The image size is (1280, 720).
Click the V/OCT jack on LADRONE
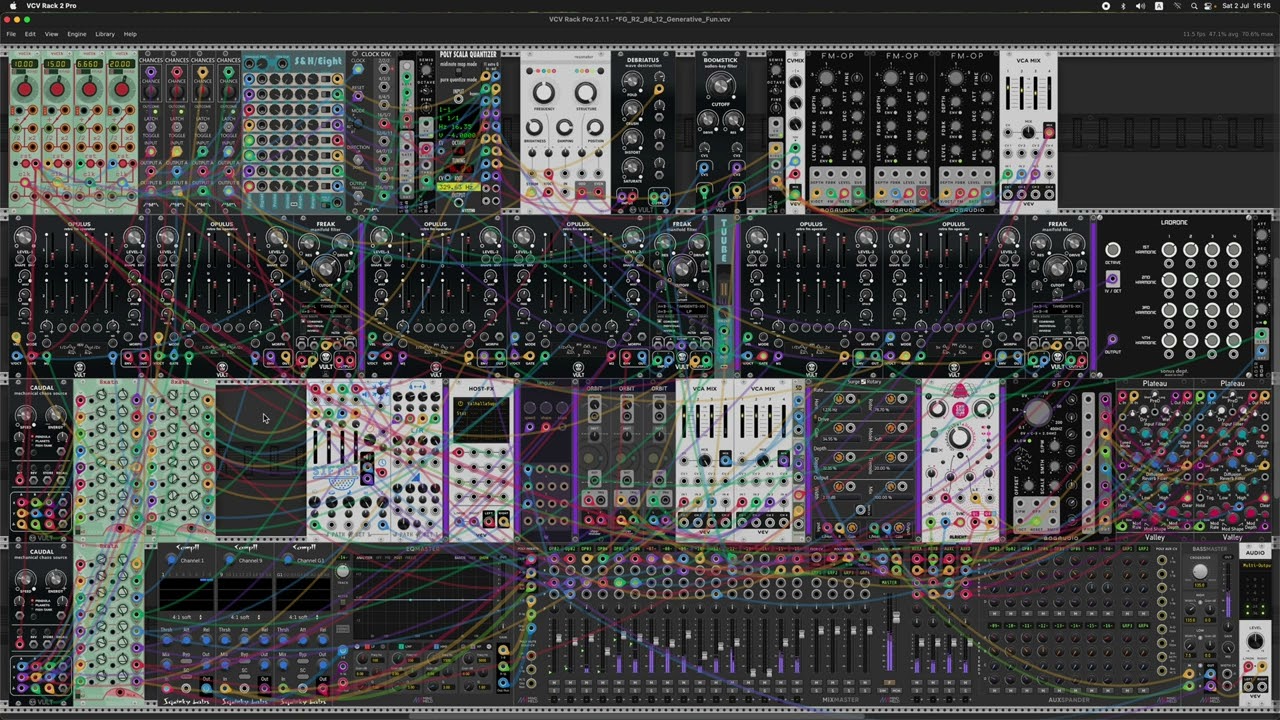[1112, 279]
